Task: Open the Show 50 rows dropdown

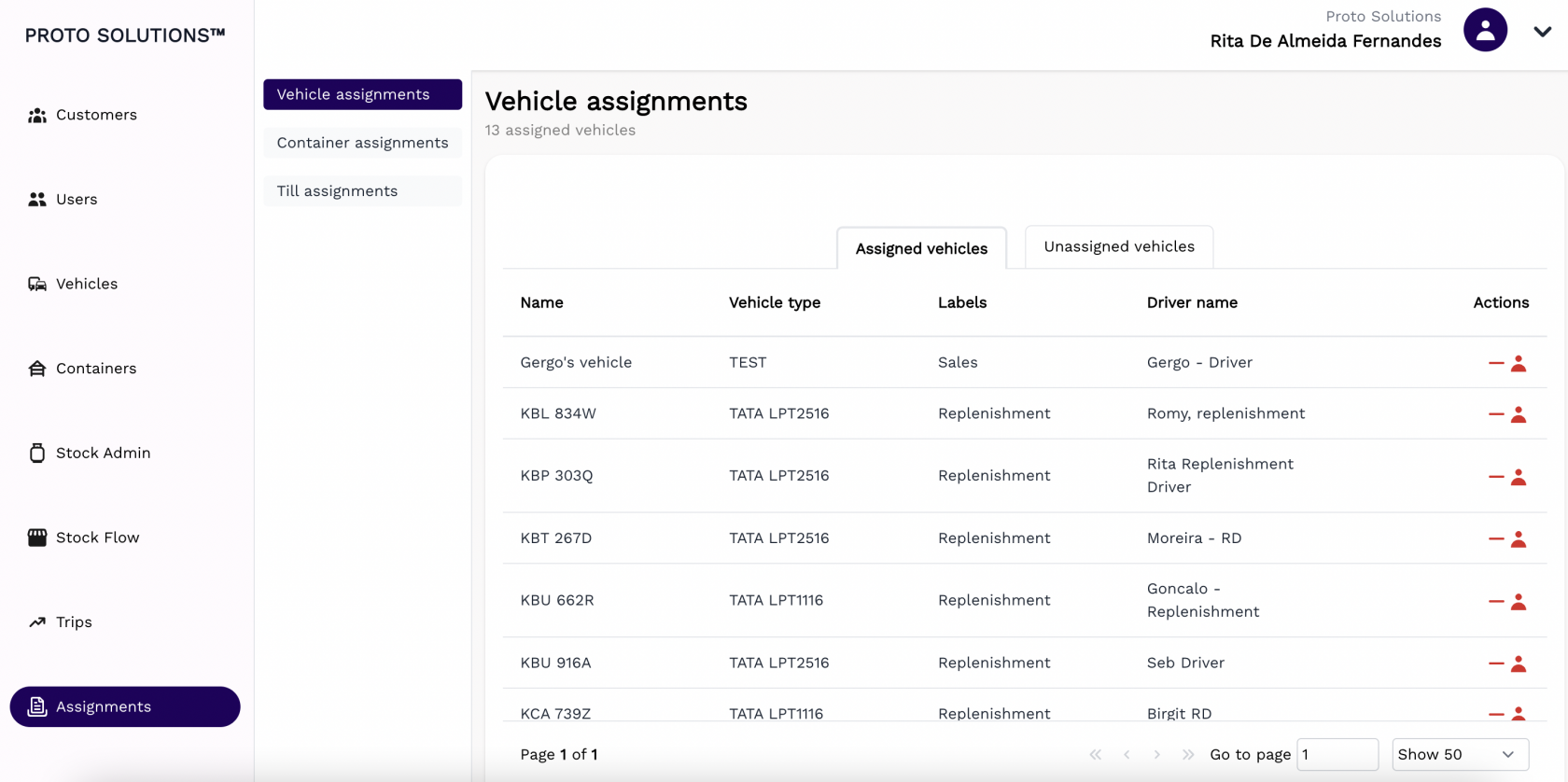Action: pyautogui.click(x=1460, y=754)
